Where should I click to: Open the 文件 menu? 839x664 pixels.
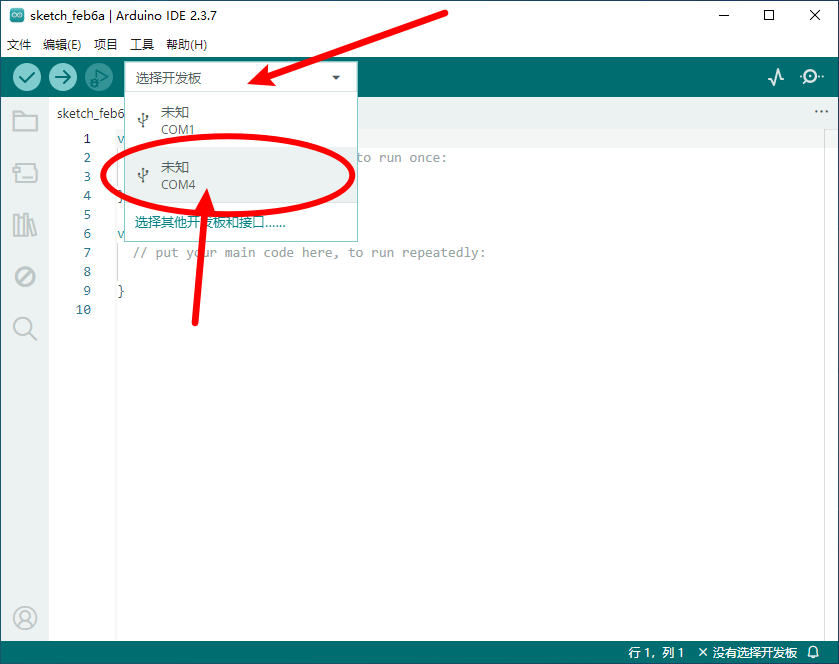pyautogui.click(x=20, y=45)
